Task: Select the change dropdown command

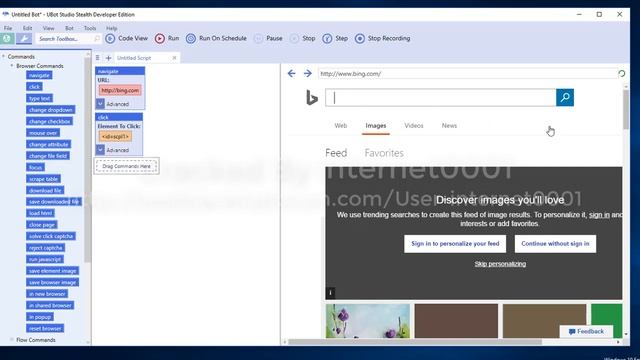Action: (51, 110)
